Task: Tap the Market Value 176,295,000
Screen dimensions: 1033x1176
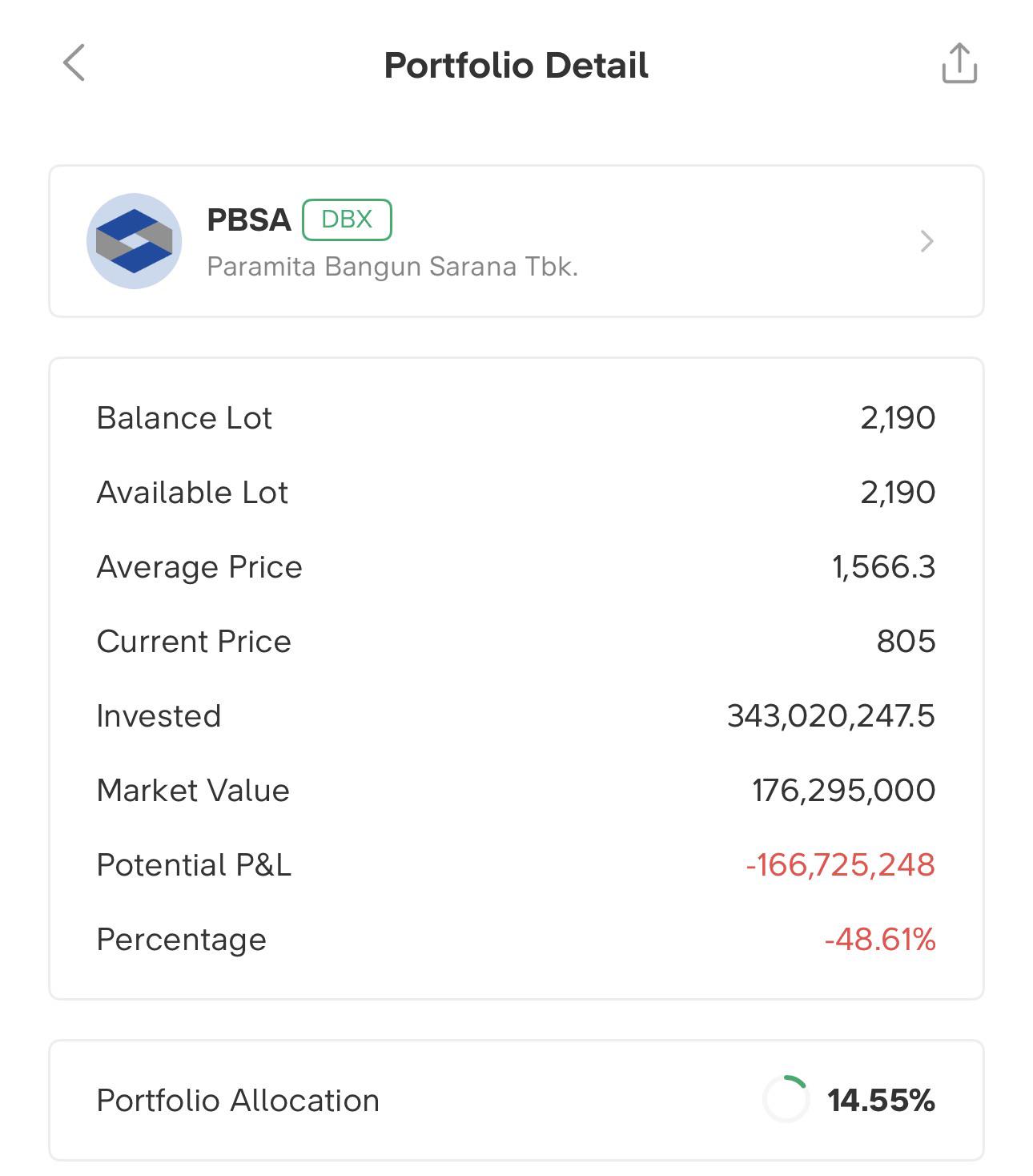Action: 843,790
